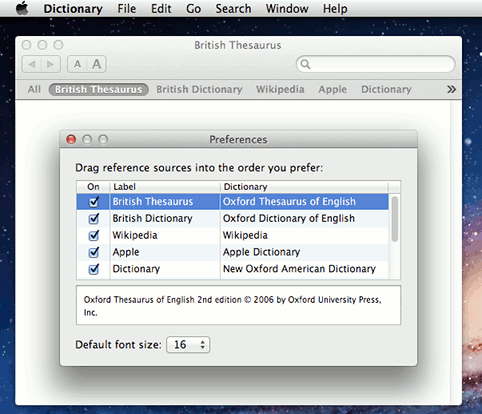This screenshot has width=482, height=414.
Task: Click the Oxford Thesaurus copyright description text
Action: (233, 306)
